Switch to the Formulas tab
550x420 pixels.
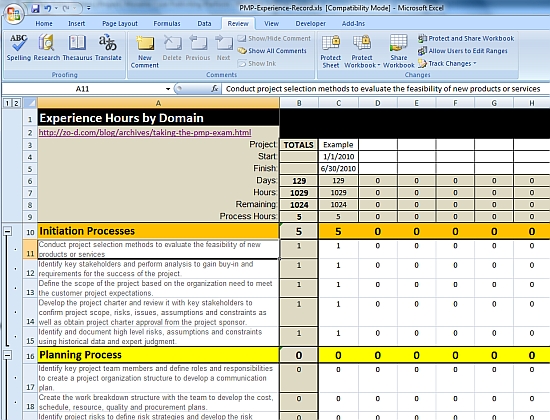tap(167, 24)
